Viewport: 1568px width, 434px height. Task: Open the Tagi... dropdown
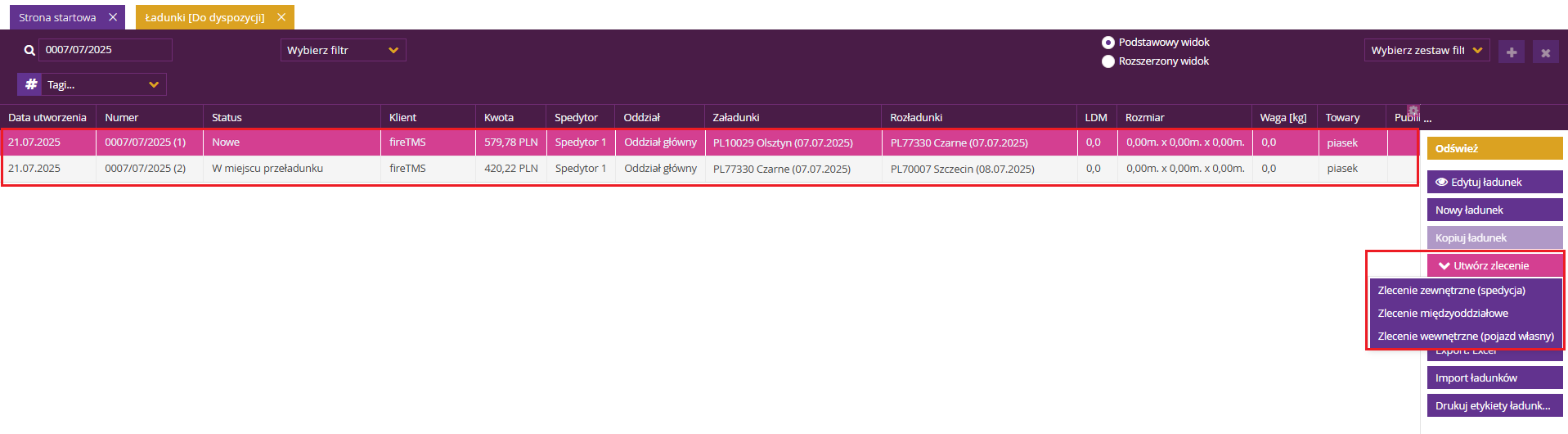pos(104,84)
